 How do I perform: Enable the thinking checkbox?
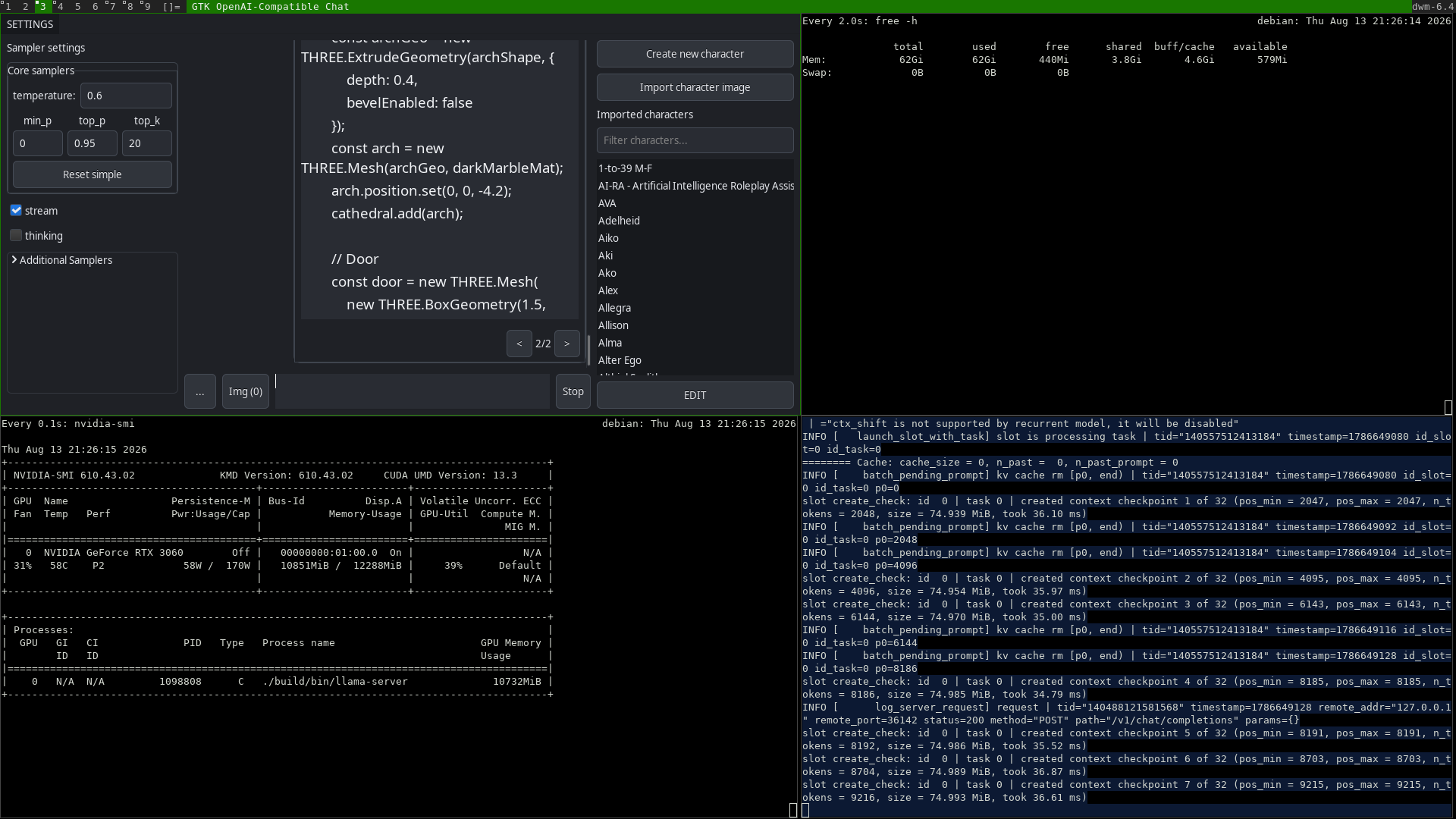click(16, 235)
